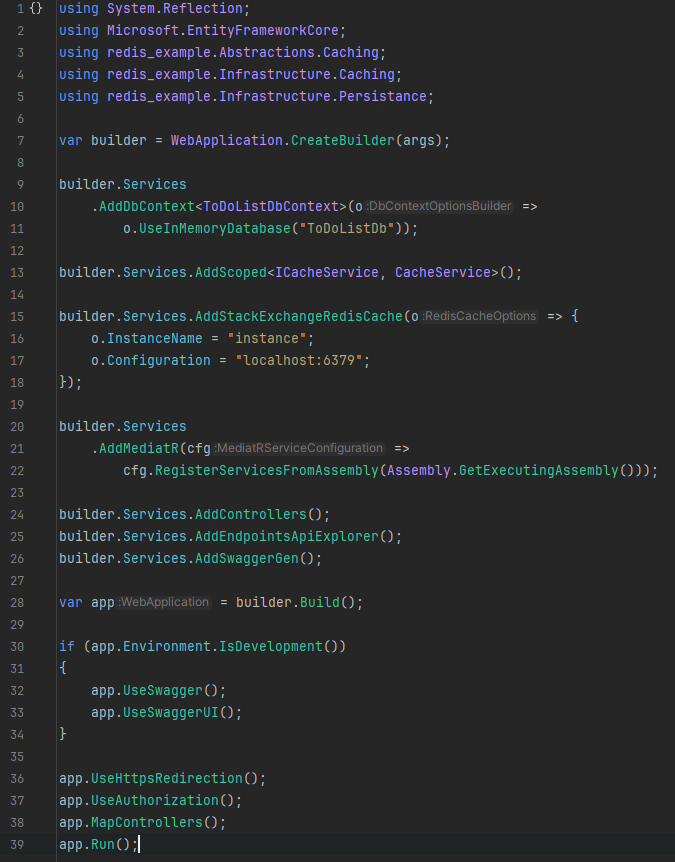675x862 pixels.
Task: Click the 'Run' method on the last line
Action: coord(103,844)
